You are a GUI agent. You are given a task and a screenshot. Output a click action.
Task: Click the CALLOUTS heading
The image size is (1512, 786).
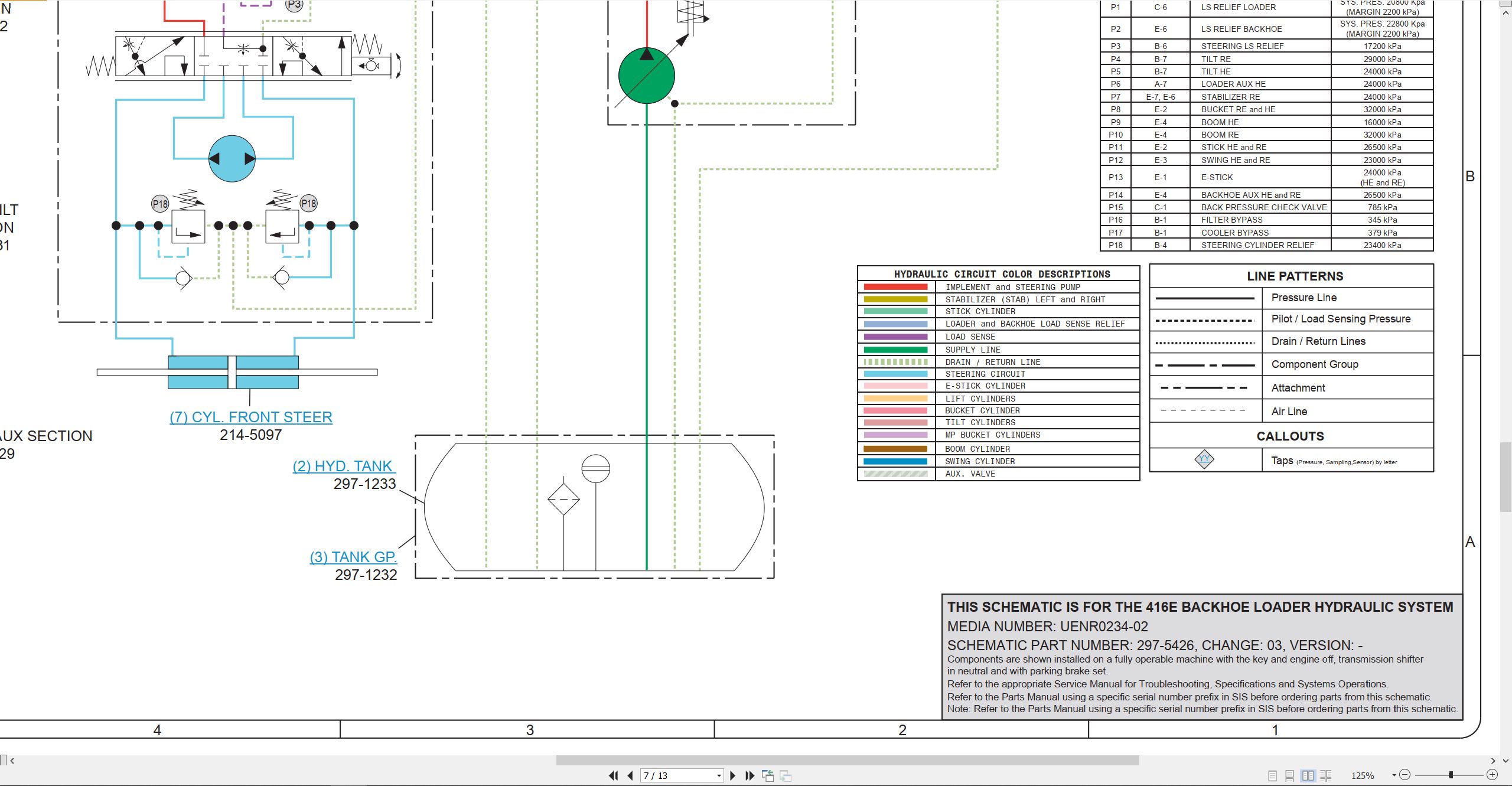[1290, 436]
